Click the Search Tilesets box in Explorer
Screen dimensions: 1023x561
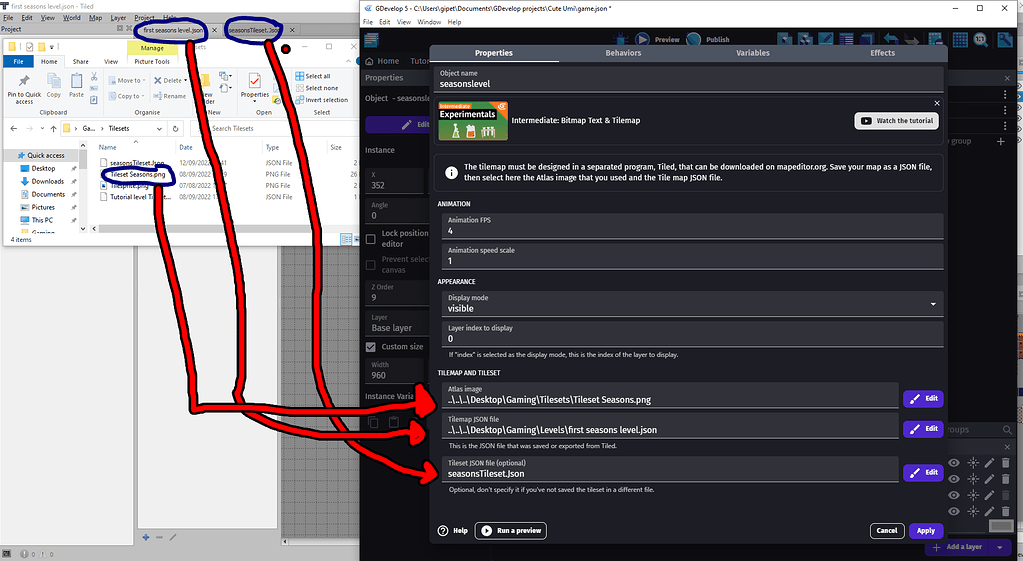tap(274, 129)
